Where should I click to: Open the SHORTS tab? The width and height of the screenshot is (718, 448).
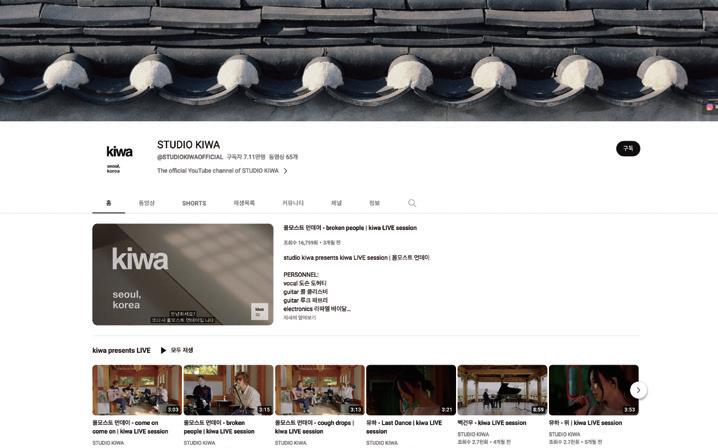pos(194,203)
